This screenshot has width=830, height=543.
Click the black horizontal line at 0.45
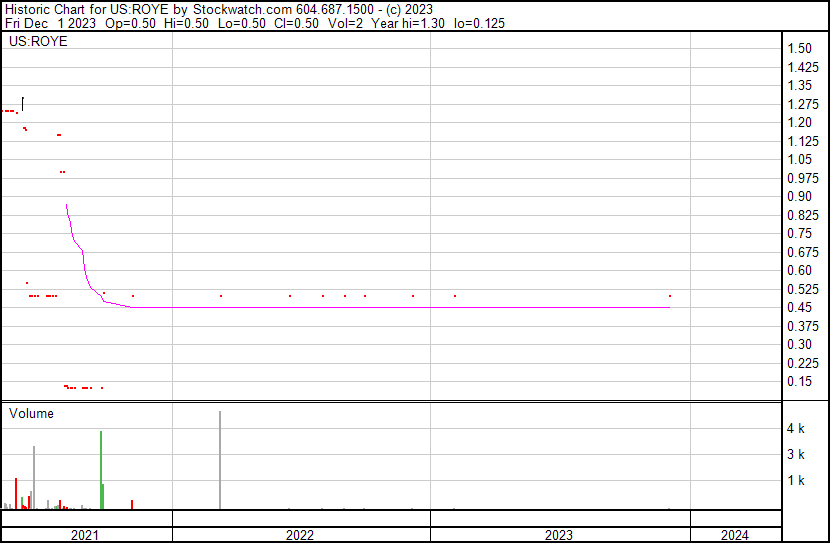click(400, 307)
